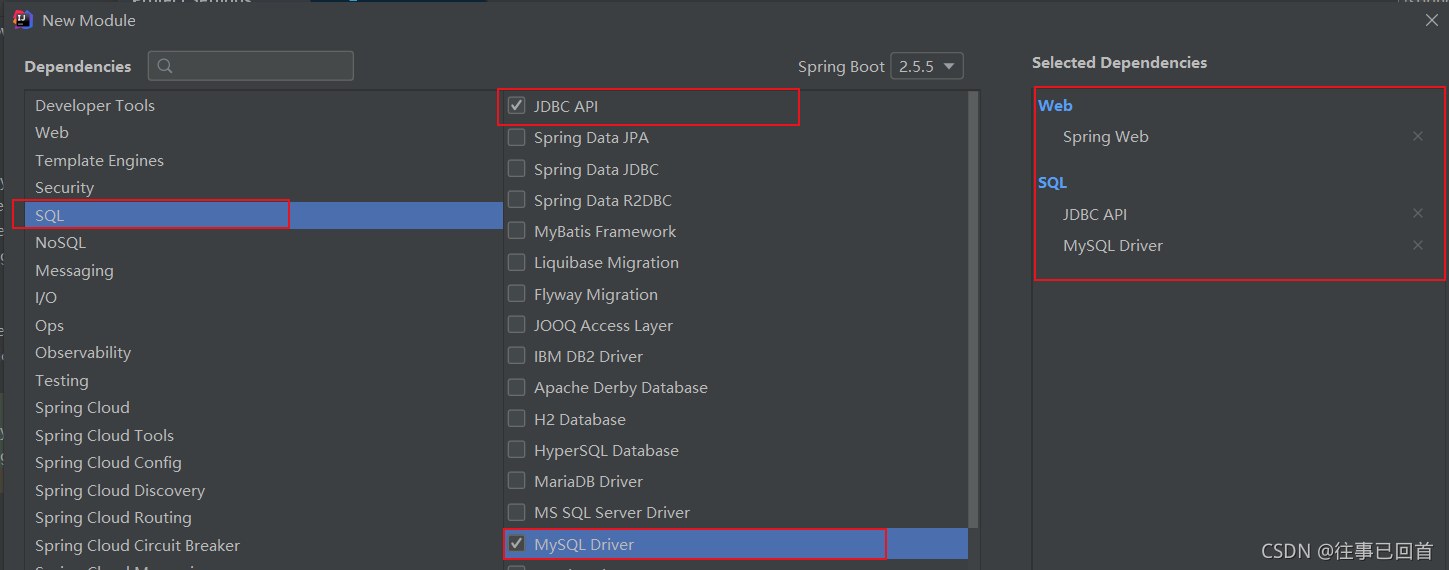The image size is (1449, 570).
Task: Remove MySQL Driver using its x icon
Action: (x=1417, y=245)
